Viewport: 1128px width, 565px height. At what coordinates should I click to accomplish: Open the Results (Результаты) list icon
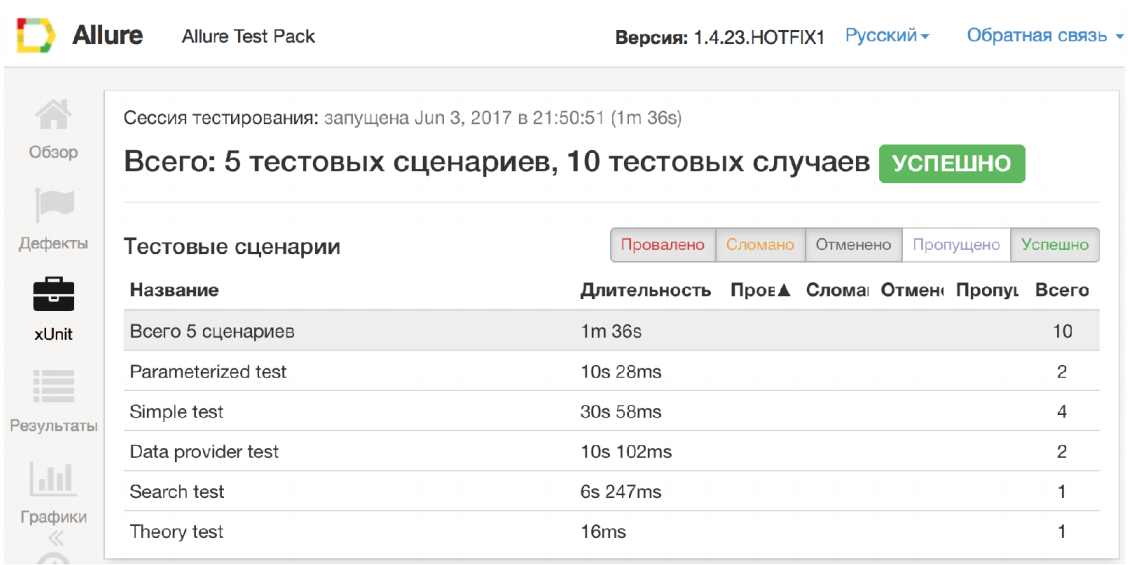[x=53, y=387]
